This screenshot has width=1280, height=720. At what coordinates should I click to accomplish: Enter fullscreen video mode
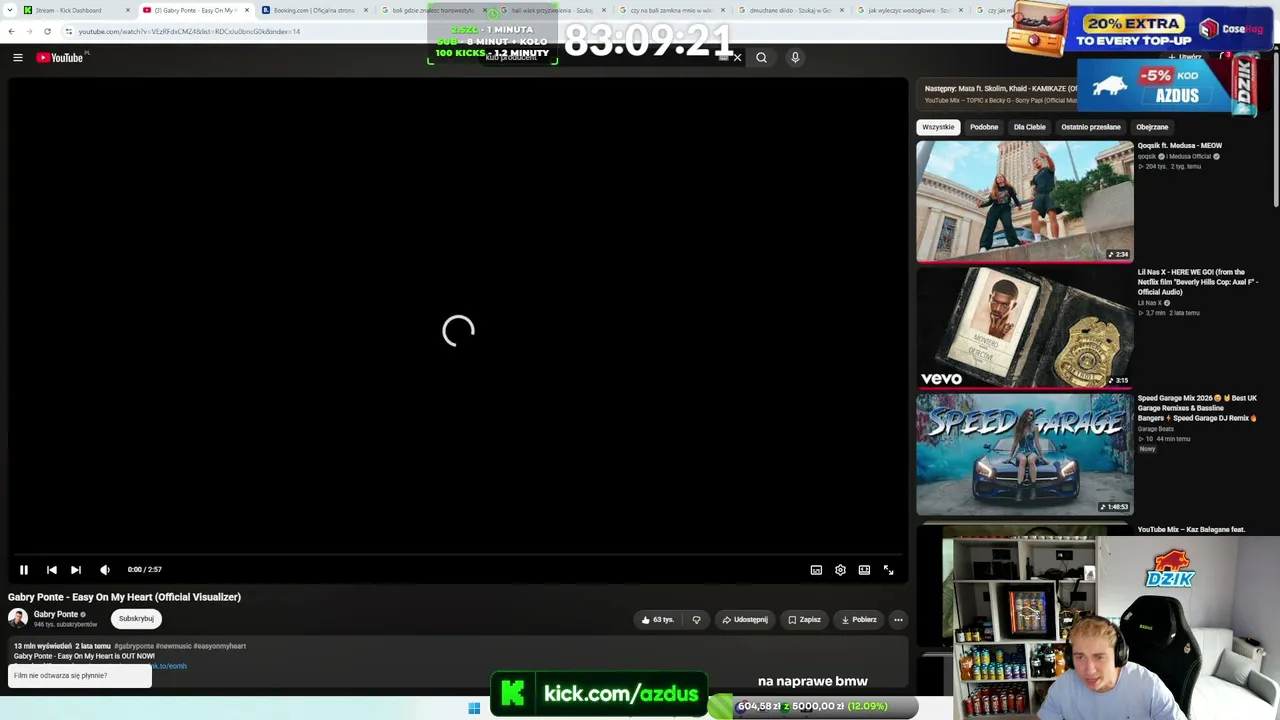888,570
